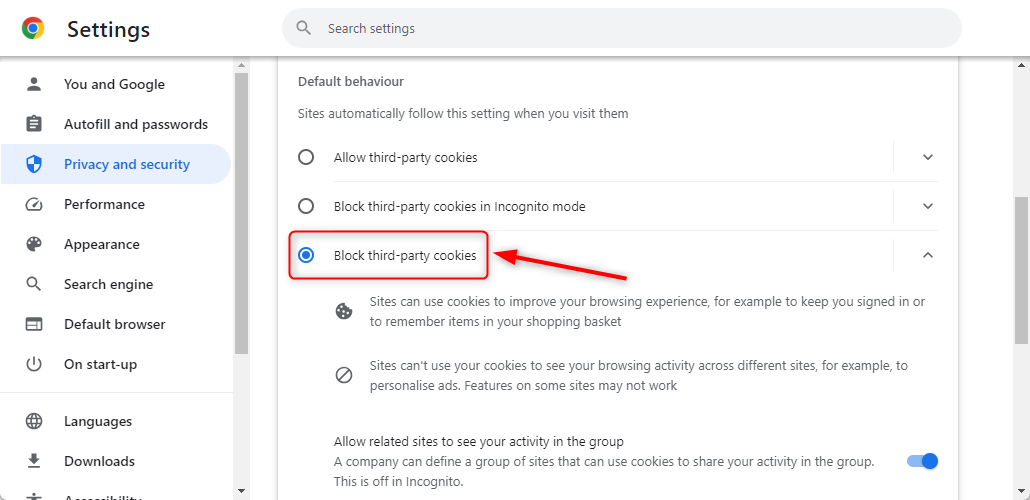Click the You and Google person icon

click(x=34, y=84)
